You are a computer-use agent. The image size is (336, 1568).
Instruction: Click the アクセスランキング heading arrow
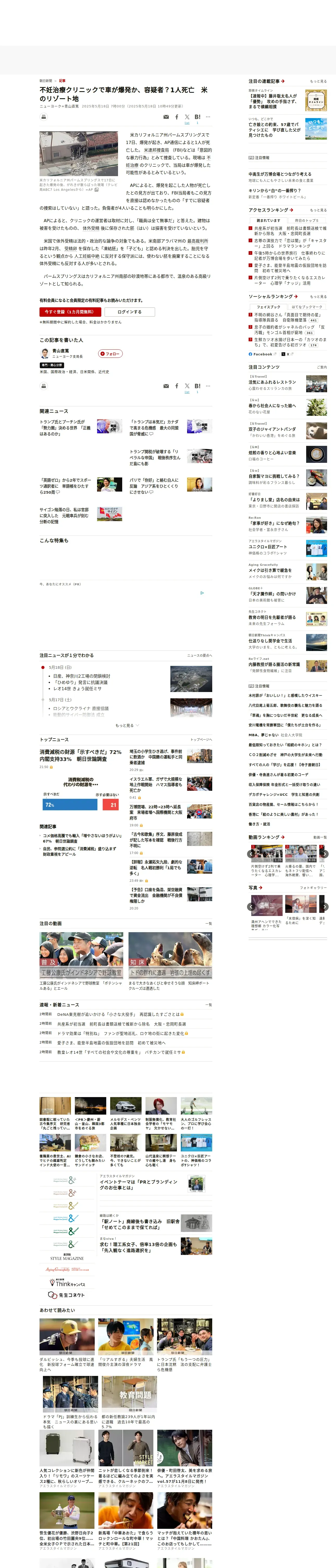(291, 210)
